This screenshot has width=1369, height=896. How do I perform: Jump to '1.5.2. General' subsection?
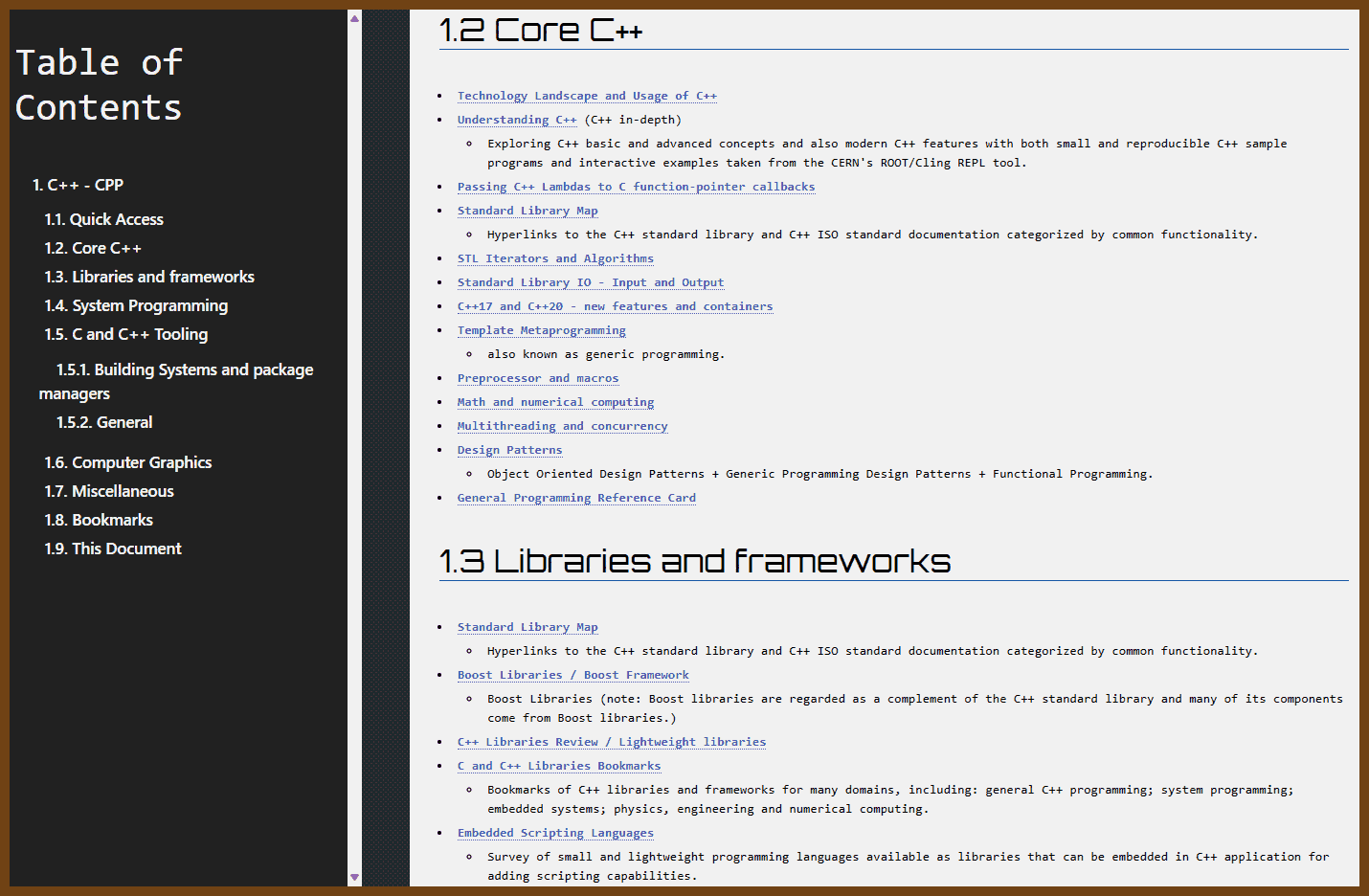[104, 422]
